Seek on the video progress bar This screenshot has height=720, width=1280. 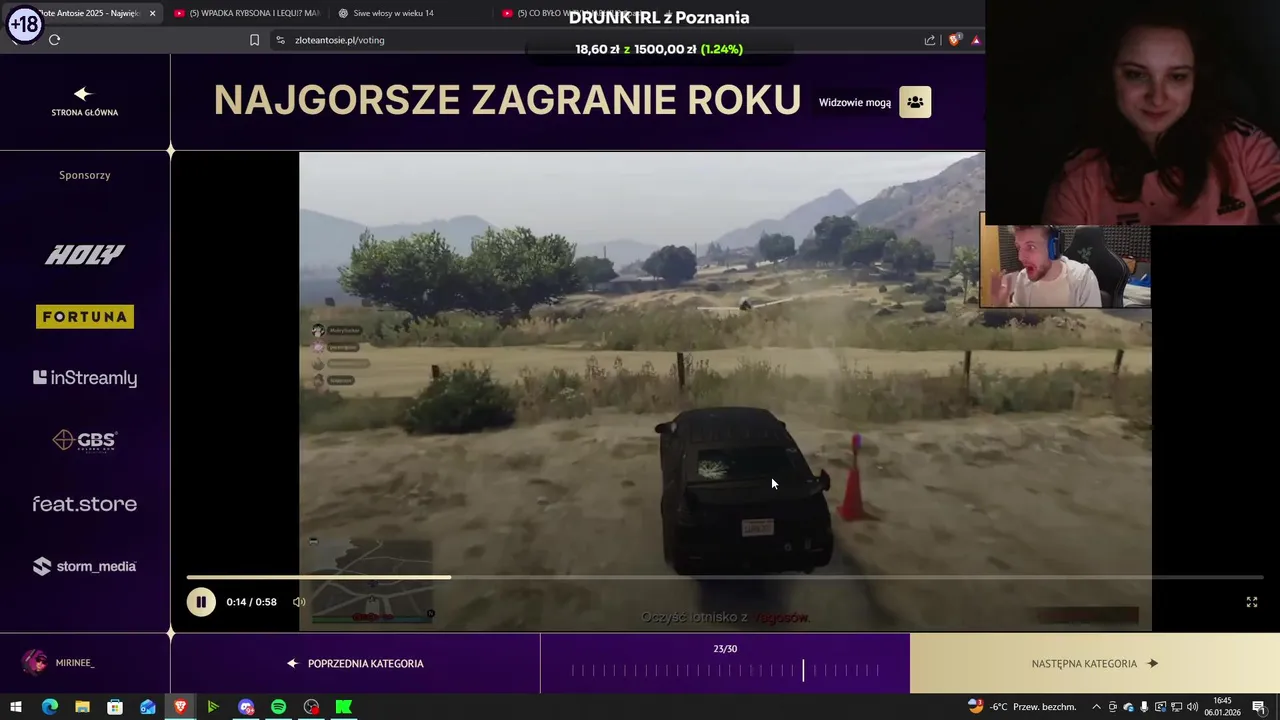725,577
